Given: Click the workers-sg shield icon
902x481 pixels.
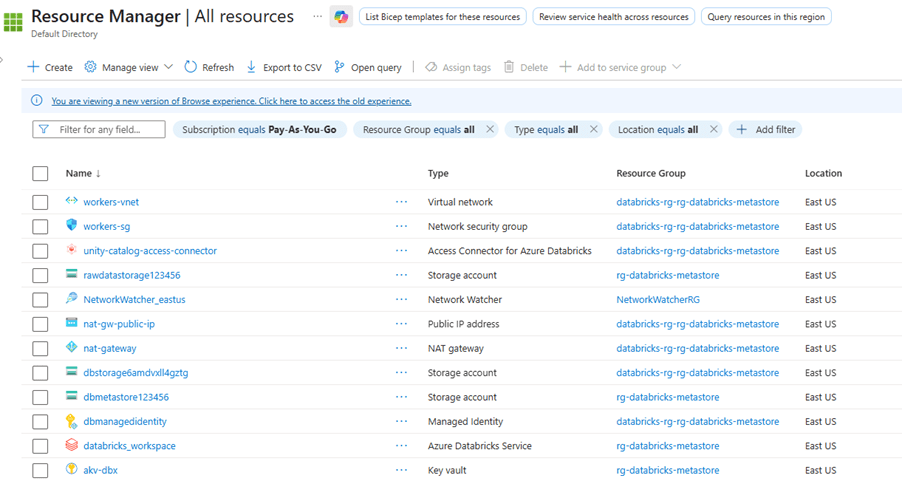Looking at the screenshot, I should tap(72, 226).
